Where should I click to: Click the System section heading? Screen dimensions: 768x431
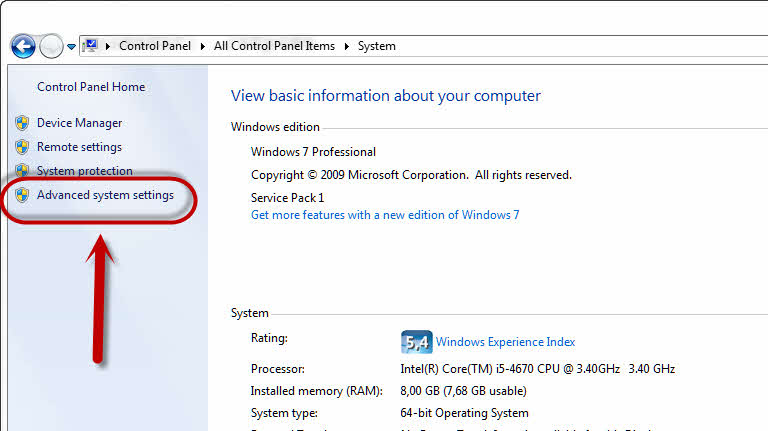250,313
